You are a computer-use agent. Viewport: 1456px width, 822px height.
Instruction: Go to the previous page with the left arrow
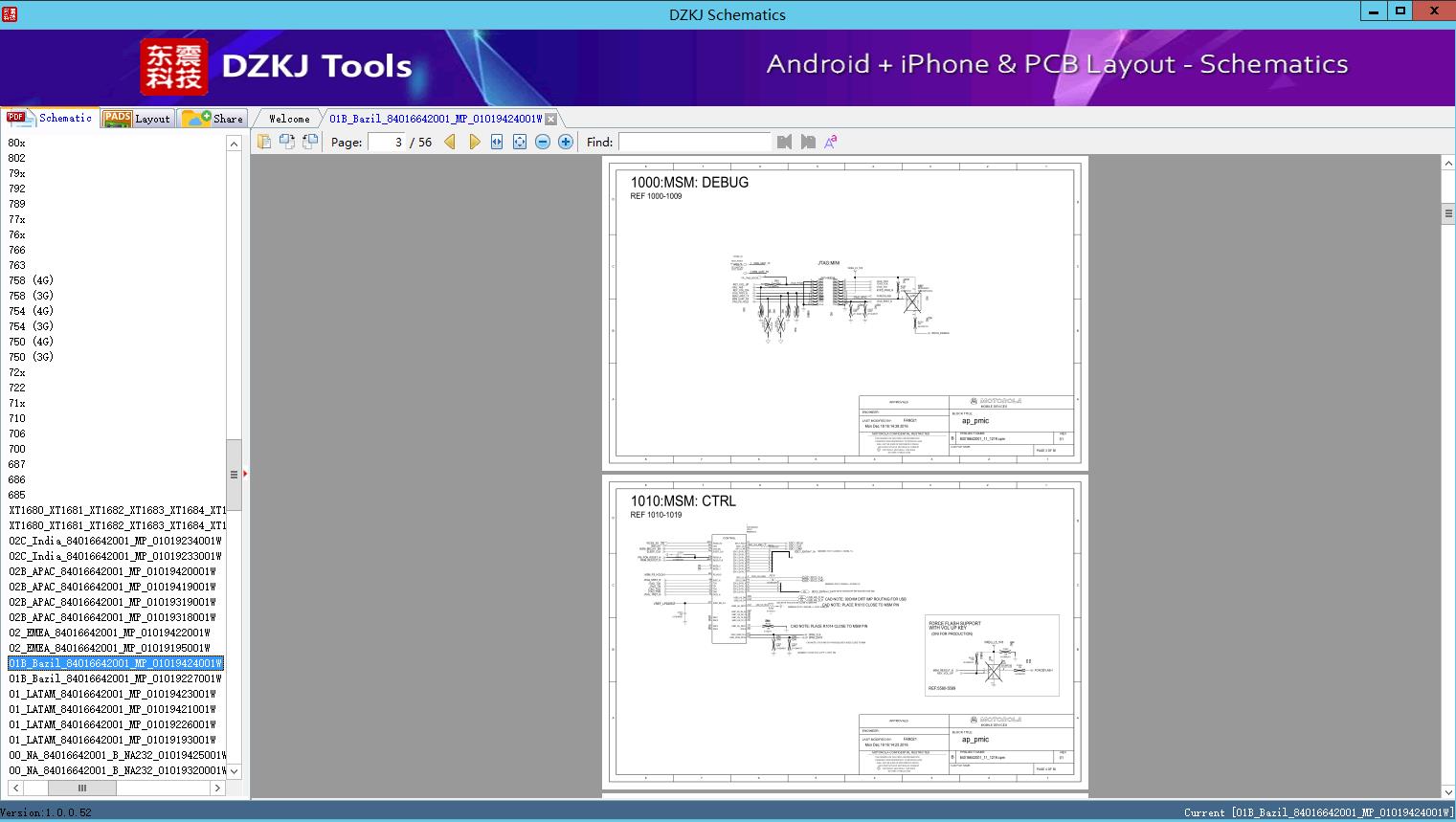click(x=450, y=142)
